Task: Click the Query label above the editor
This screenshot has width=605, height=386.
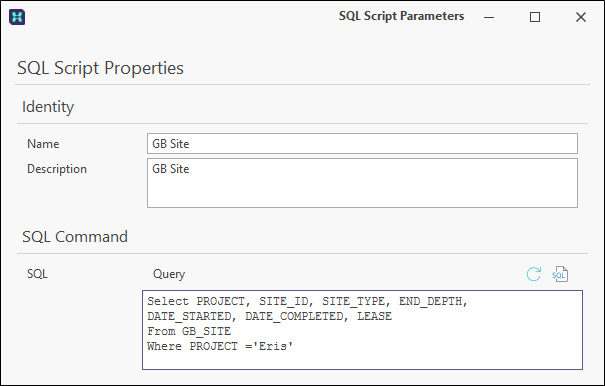Action: 169,274
